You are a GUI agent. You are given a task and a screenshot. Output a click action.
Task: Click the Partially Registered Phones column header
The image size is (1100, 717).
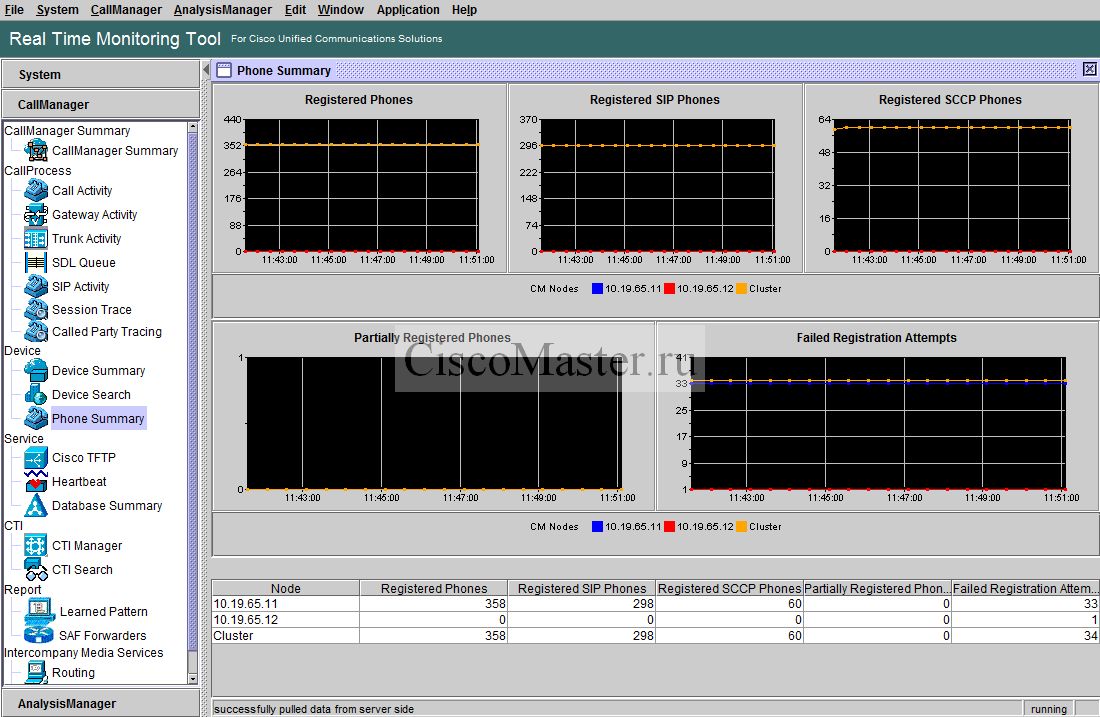point(878,588)
